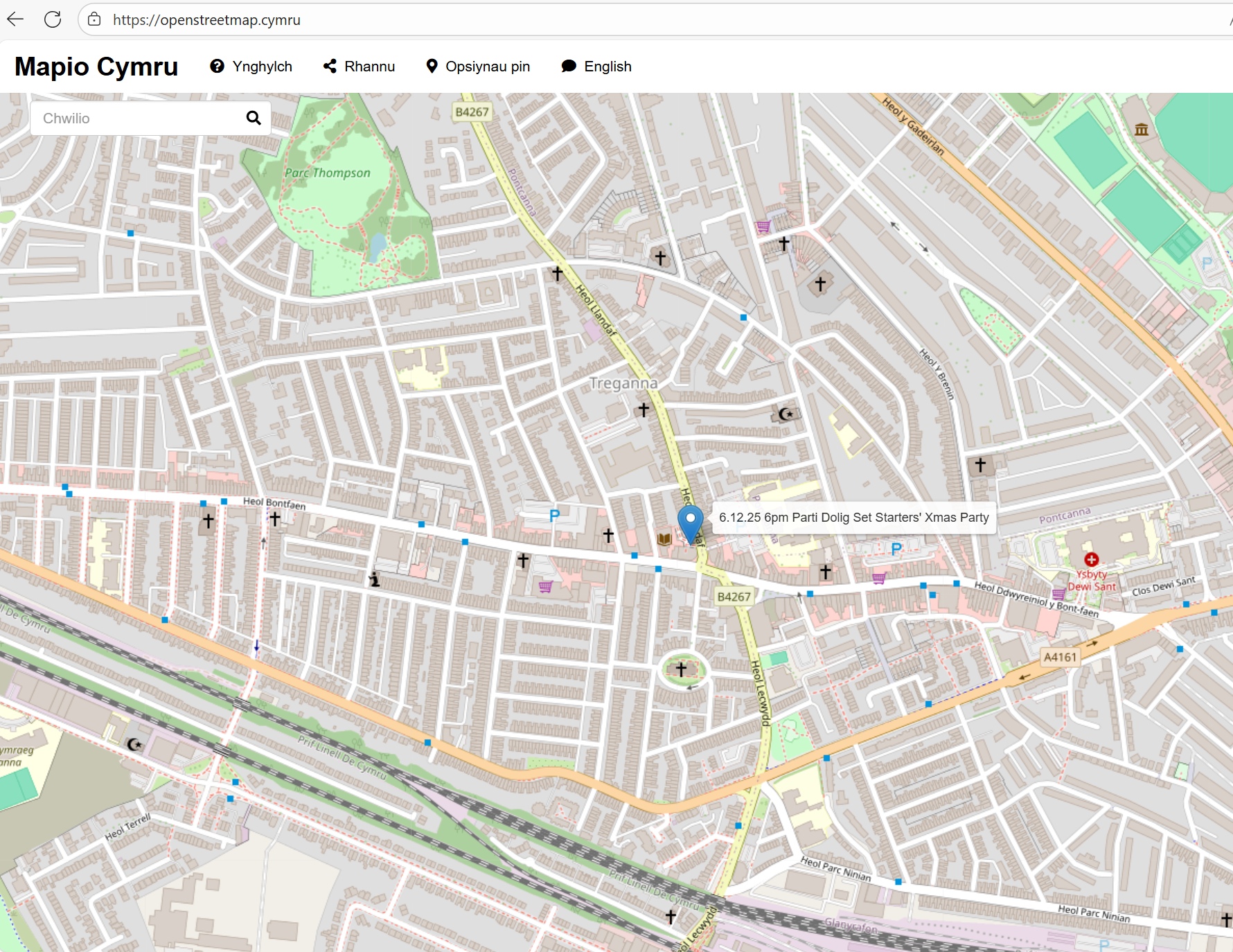Click the library book icon beside the pin
Image resolution: width=1233 pixels, height=952 pixels.
[x=664, y=539]
